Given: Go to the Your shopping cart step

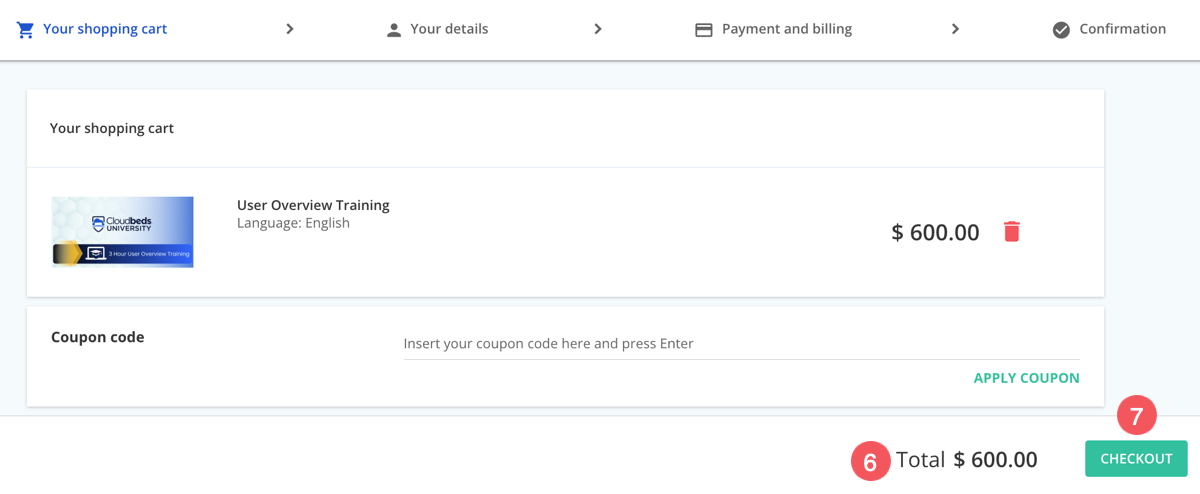Looking at the screenshot, I should coord(105,29).
